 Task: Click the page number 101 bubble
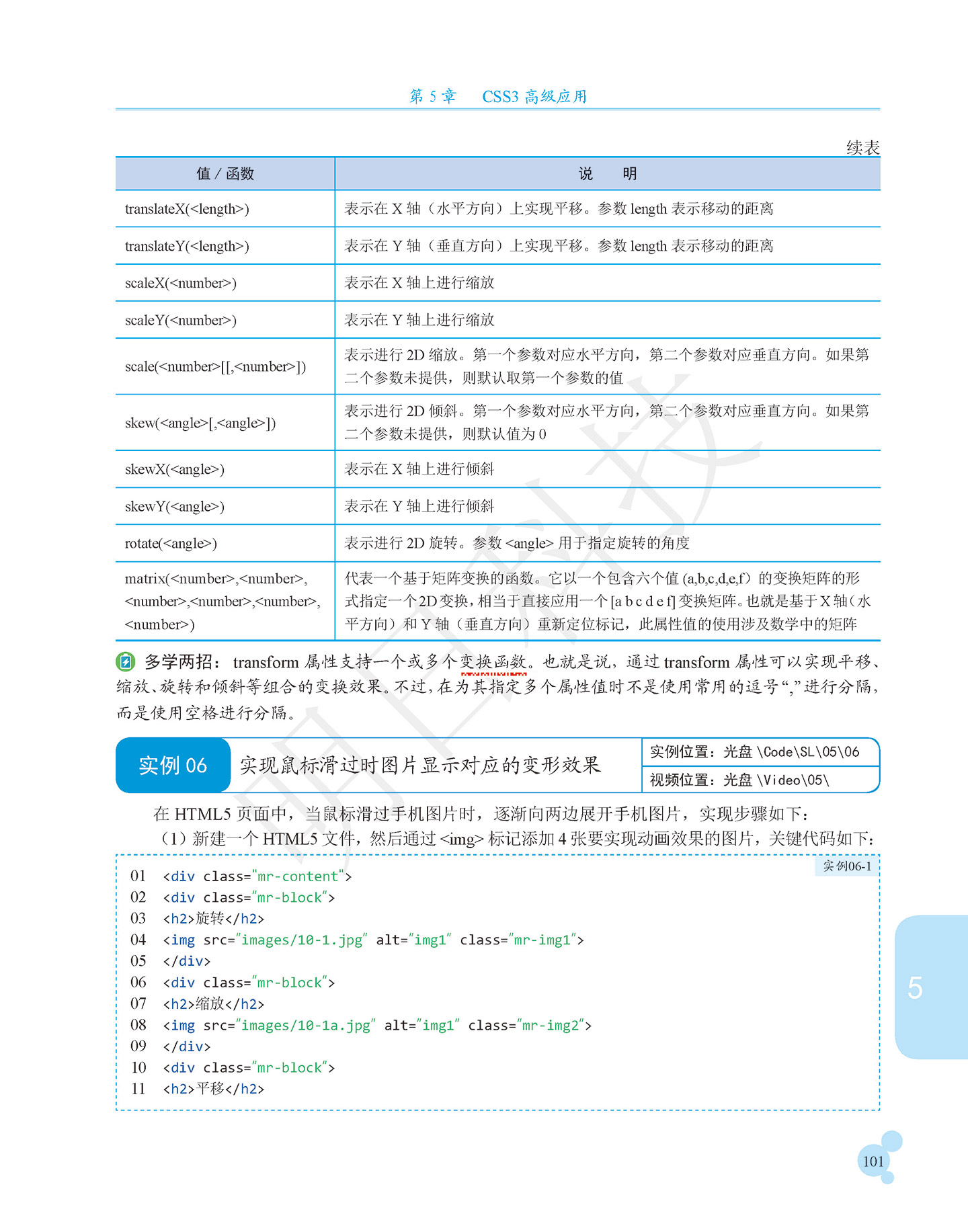874,1161
